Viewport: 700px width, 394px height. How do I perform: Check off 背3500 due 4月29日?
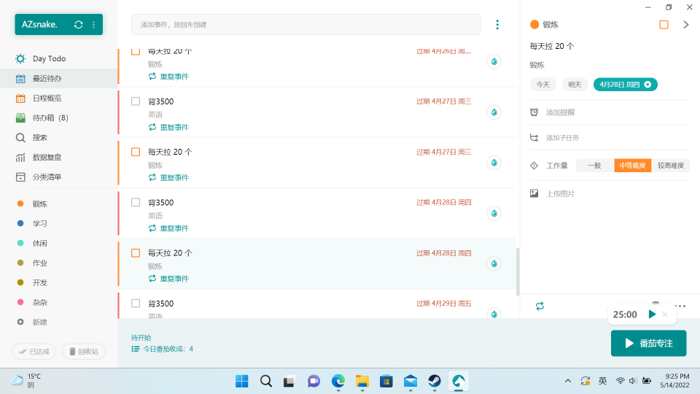[x=136, y=303]
